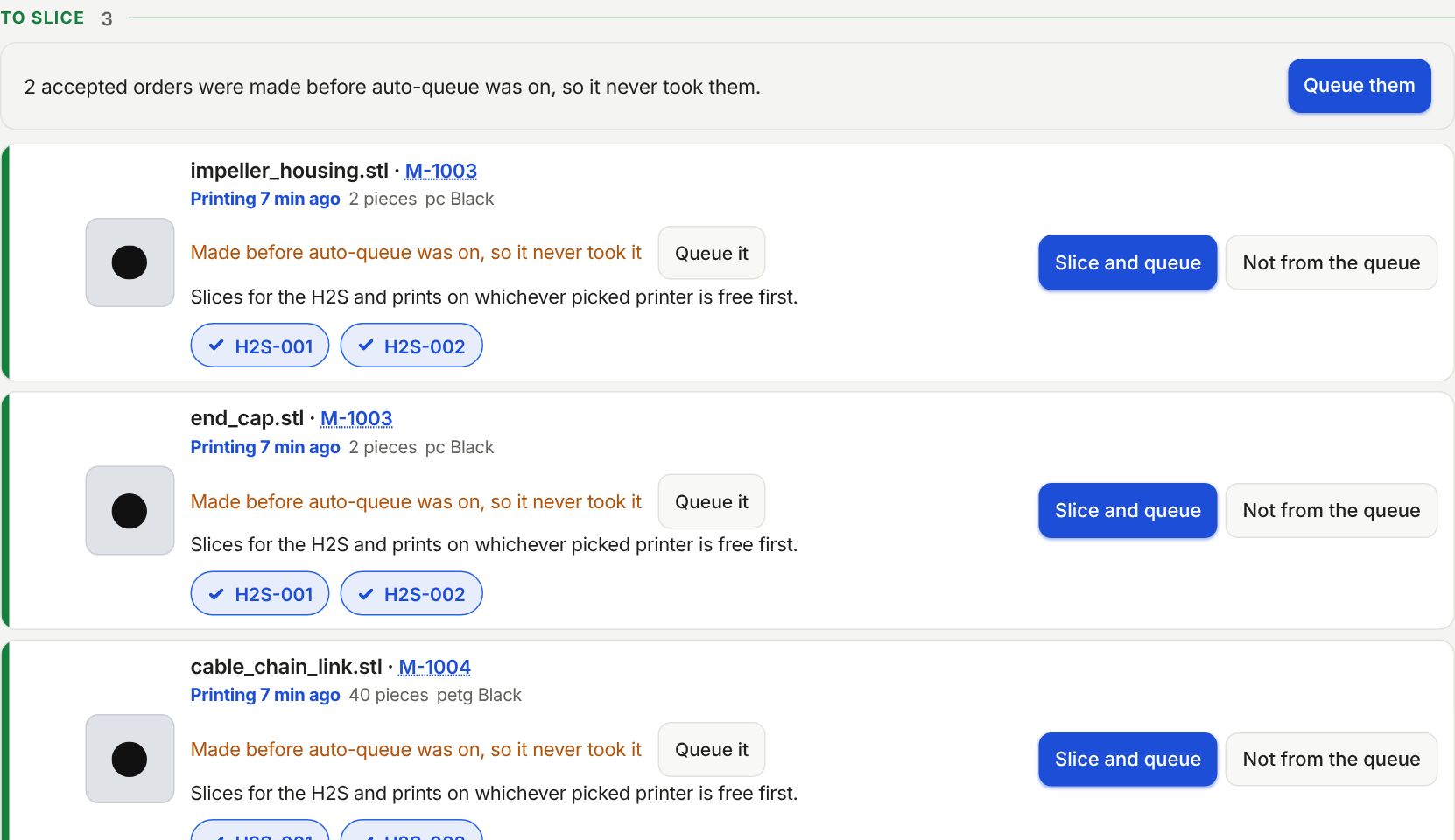Queue it for impeller_housing.stl
This screenshot has width=1455, height=840.
tap(711, 253)
